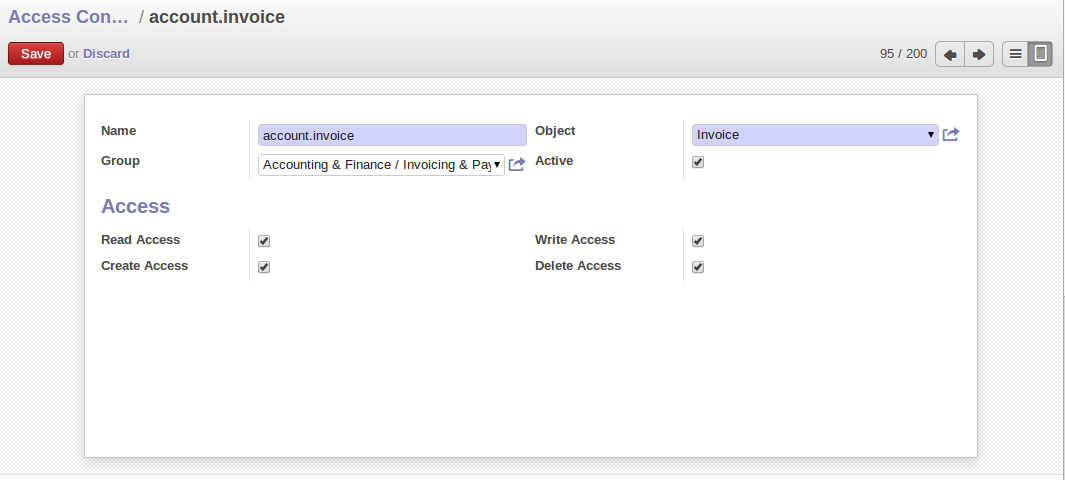Uncheck the Delete Access checkbox
This screenshot has height=480, width=1065.
[698, 267]
